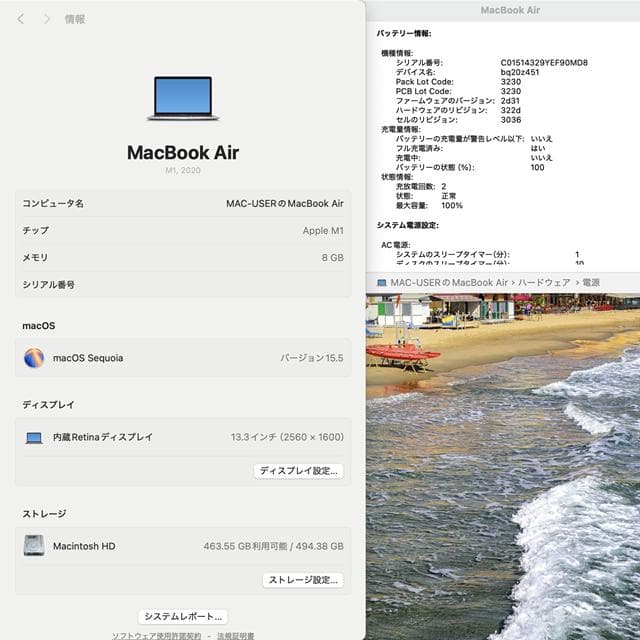Click laptop icon in System Report path bar
This screenshot has width=640, height=640.
click(x=382, y=282)
